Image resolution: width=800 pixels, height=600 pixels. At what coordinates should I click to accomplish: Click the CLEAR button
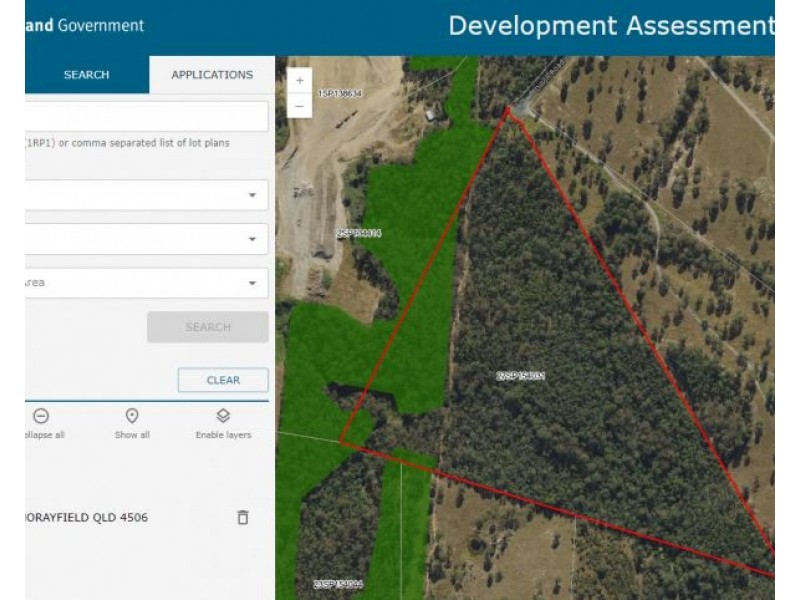[223, 380]
